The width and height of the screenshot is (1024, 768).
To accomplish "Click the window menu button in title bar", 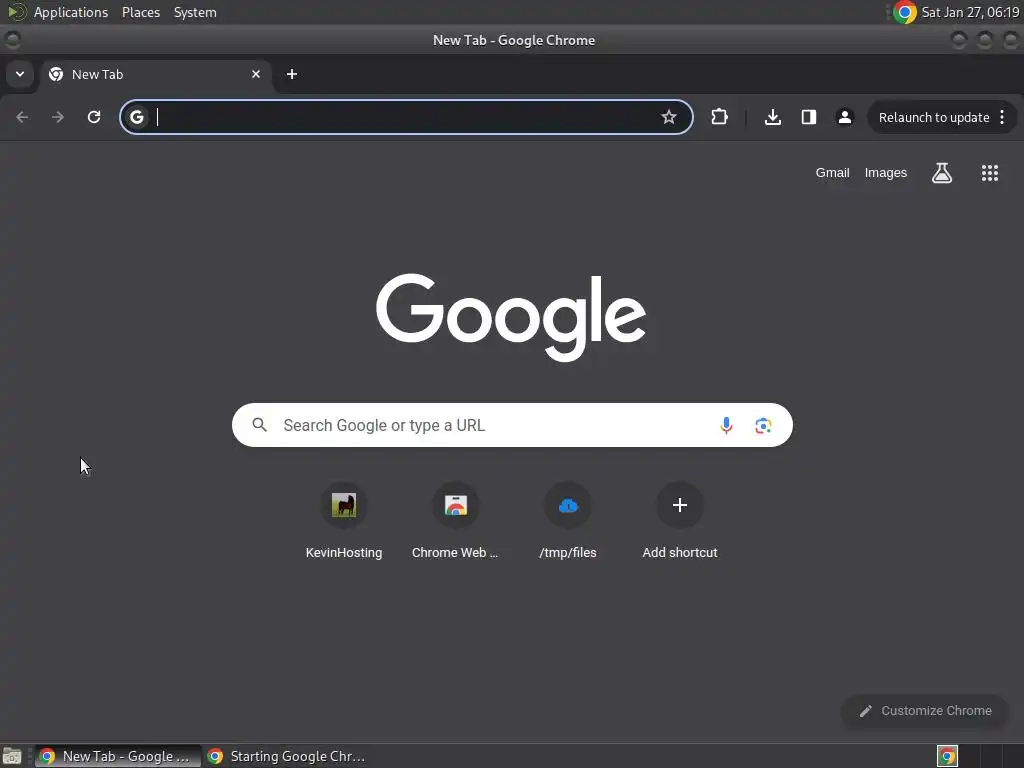I will pos(12,40).
